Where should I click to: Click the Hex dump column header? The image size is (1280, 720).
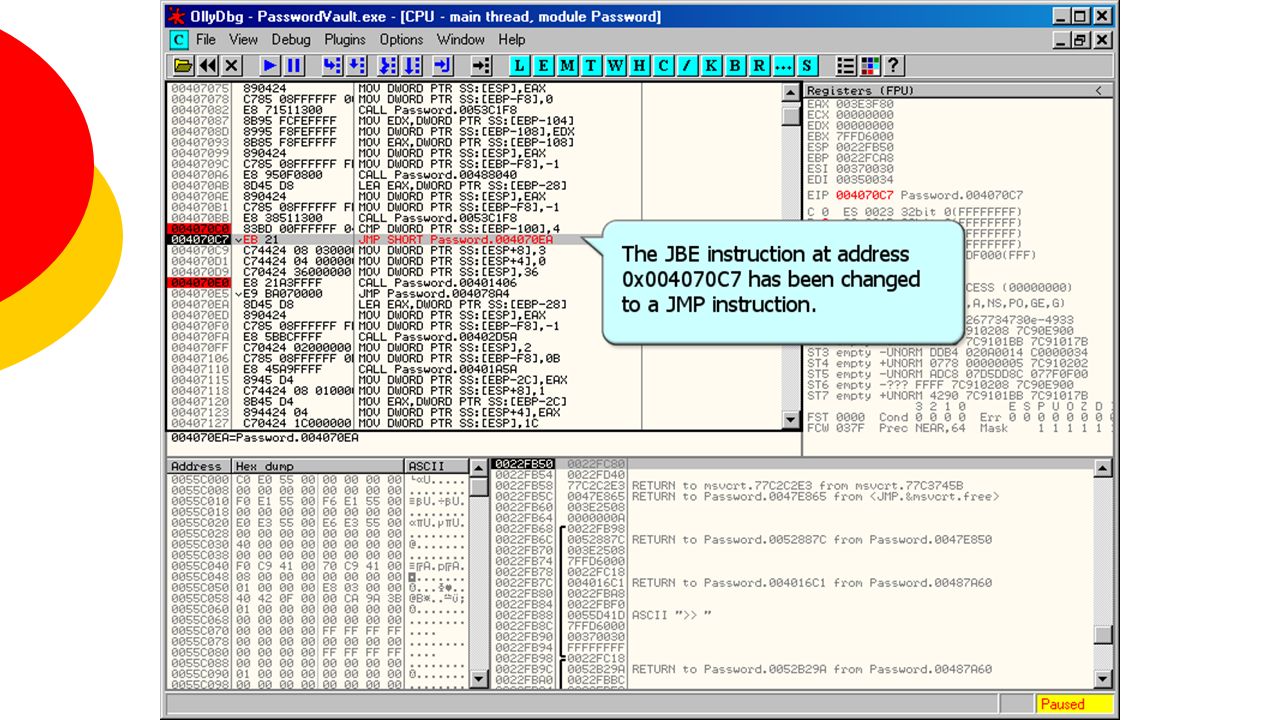[318, 467]
